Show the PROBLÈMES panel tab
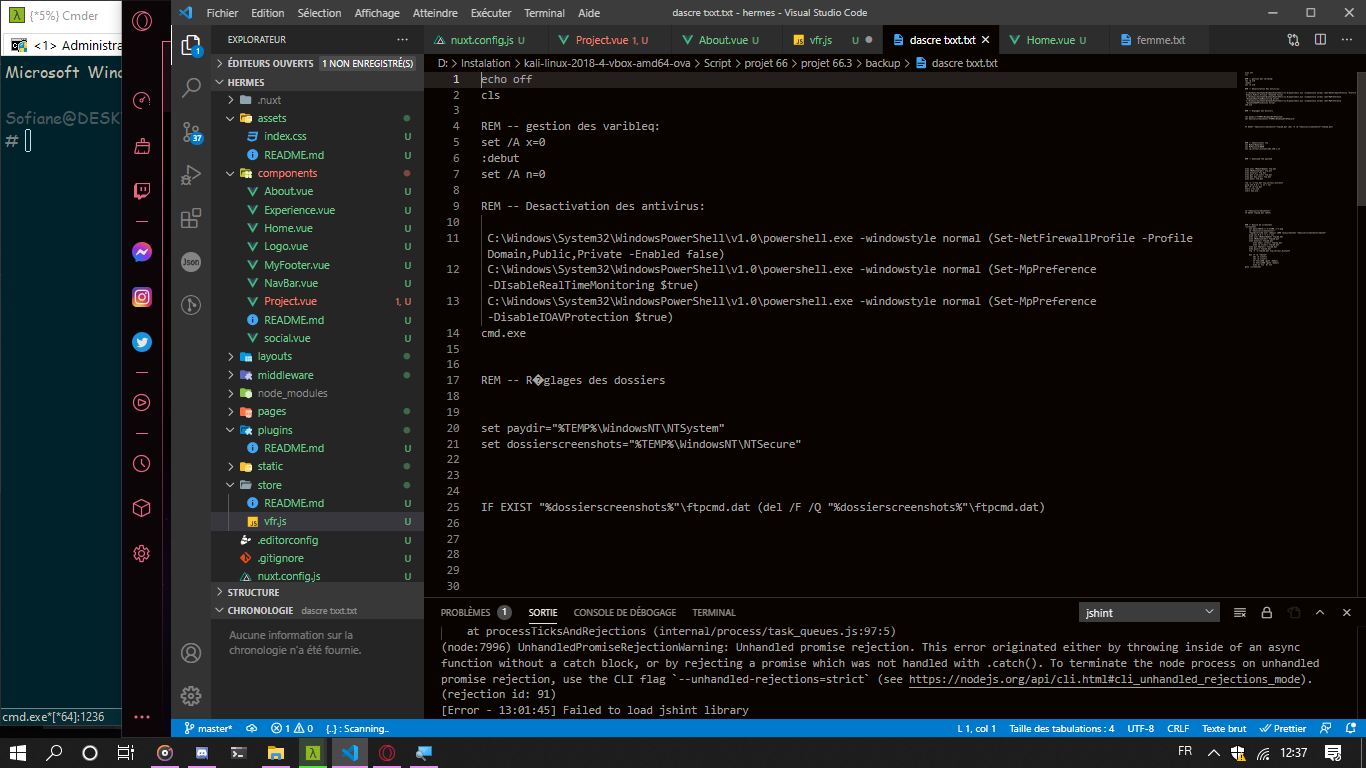The height and width of the screenshot is (768, 1366). click(x=466, y=612)
